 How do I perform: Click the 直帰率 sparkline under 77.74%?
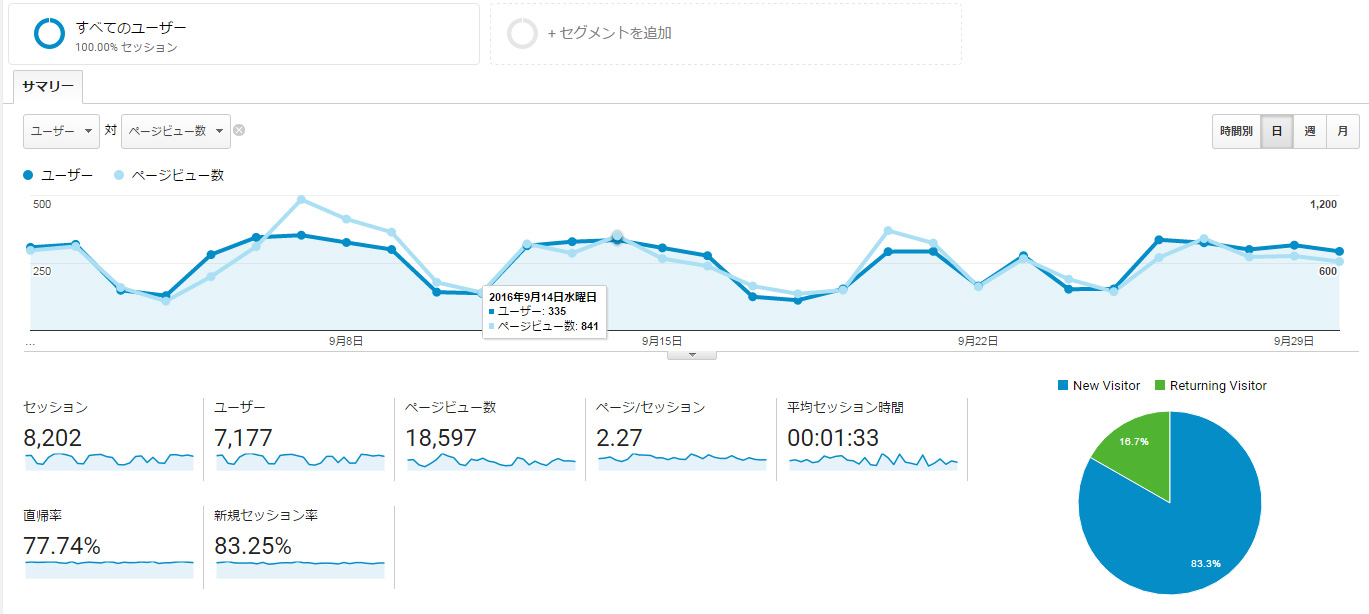tap(109, 568)
